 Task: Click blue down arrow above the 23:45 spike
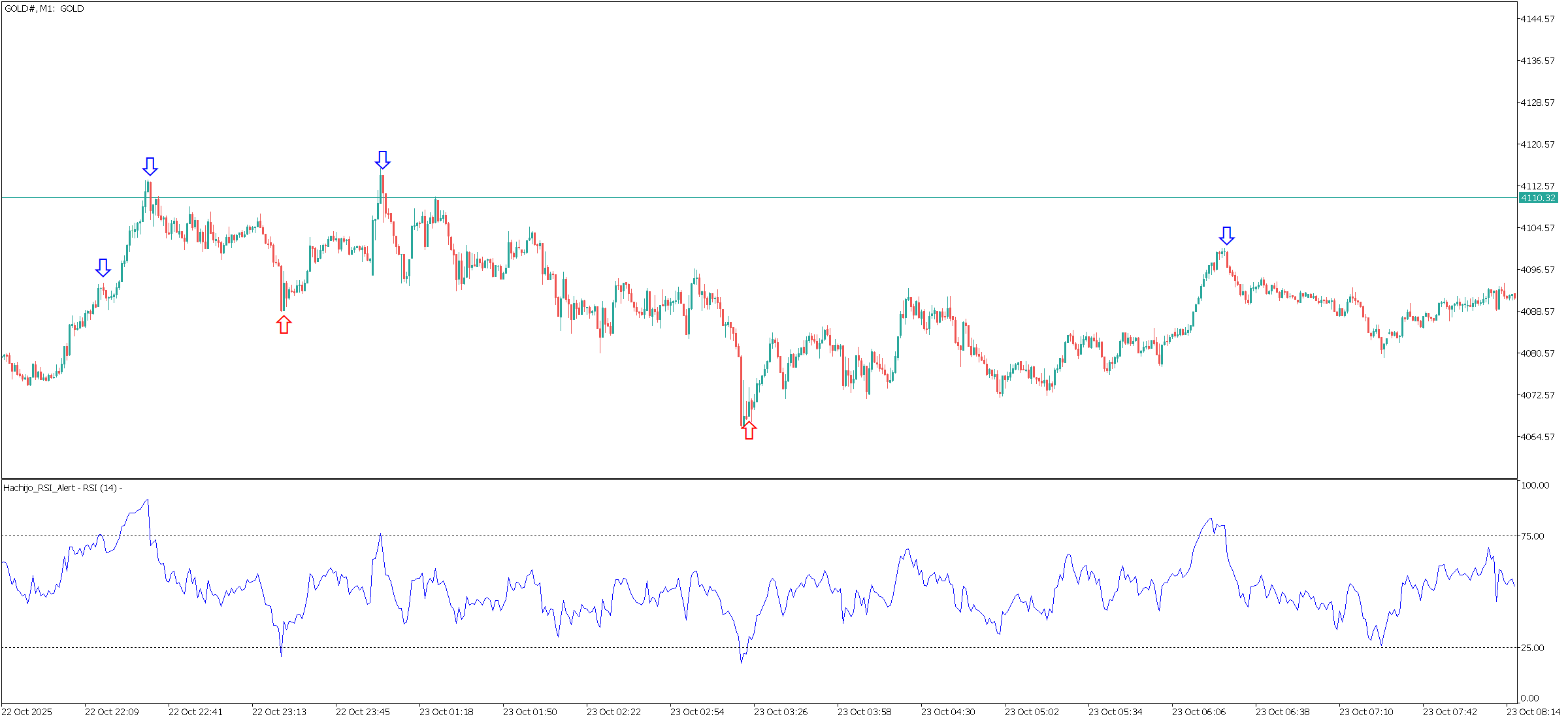coord(382,160)
